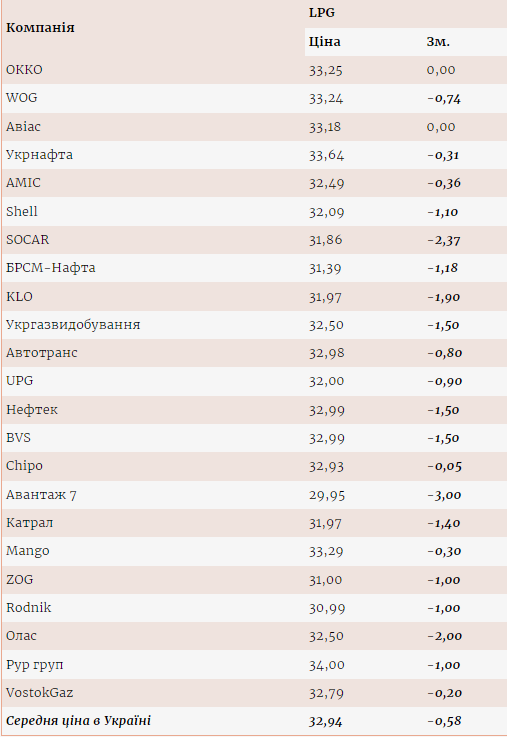This screenshot has height=737, width=507.
Task: Select the Ціна subheader
Action: point(324,42)
